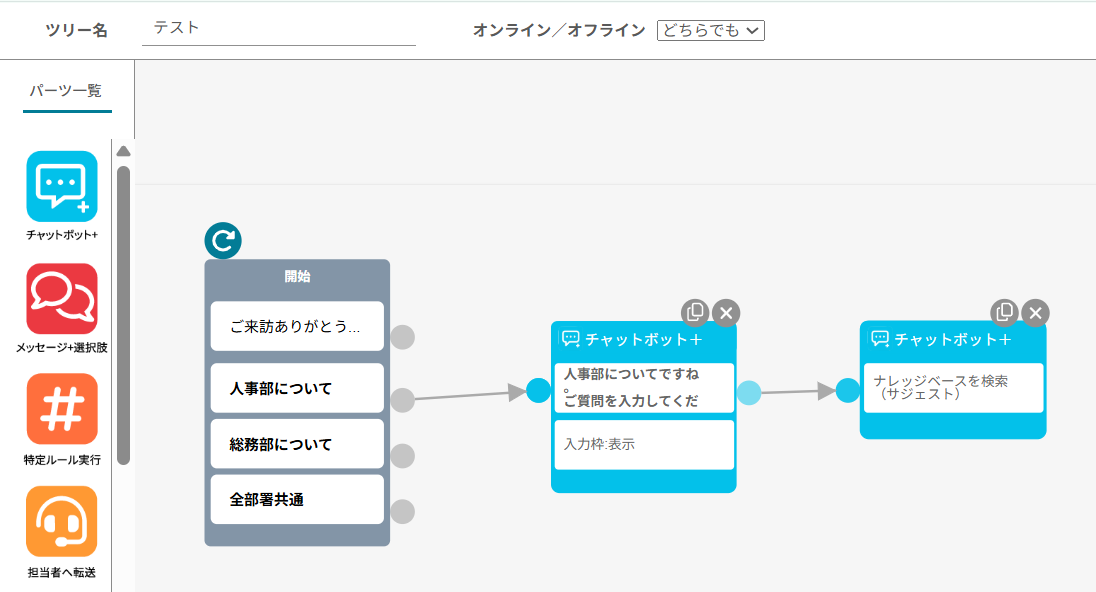Click output connector beside 全部署共通

click(x=403, y=512)
